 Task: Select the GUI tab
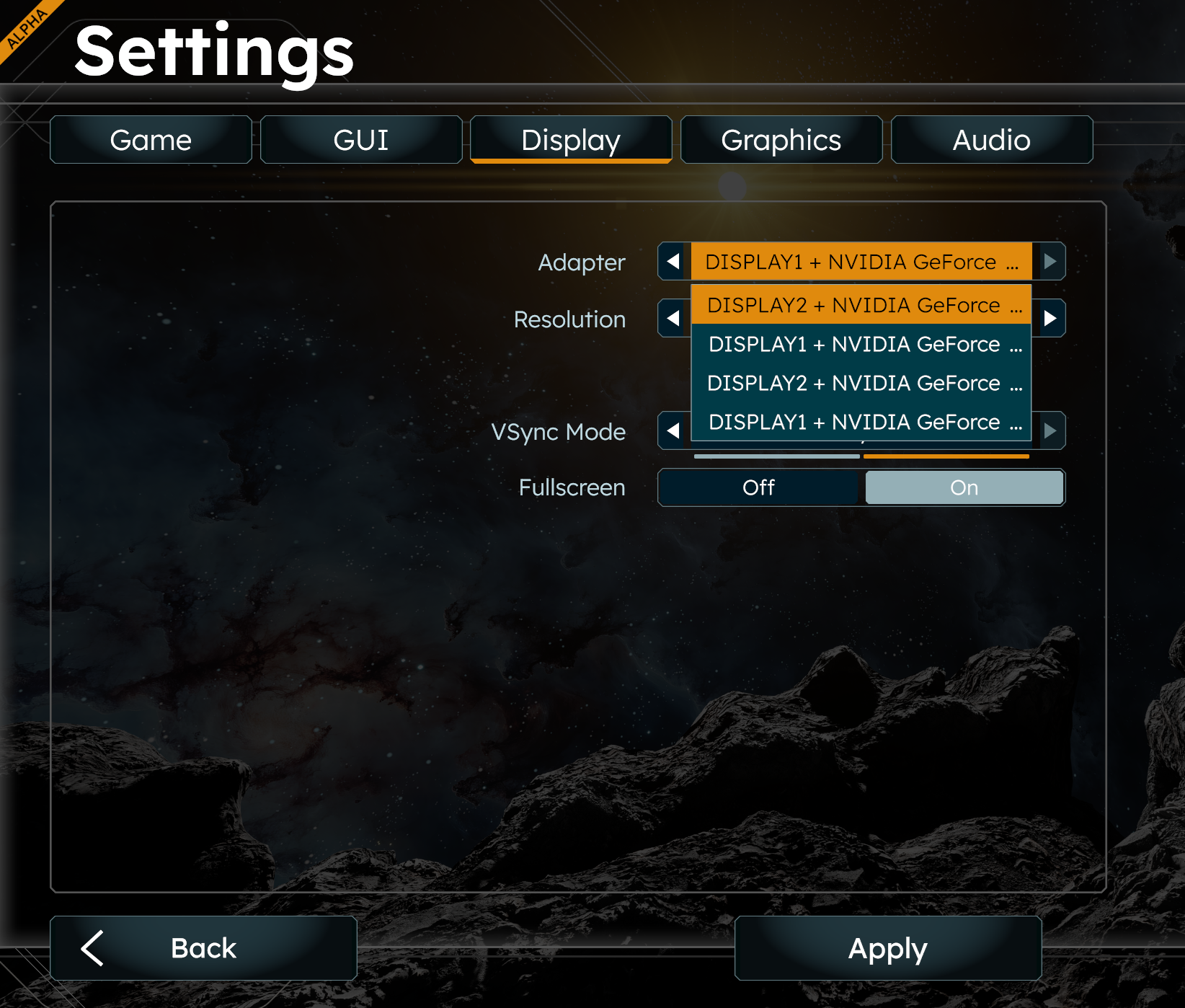click(x=361, y=140)
